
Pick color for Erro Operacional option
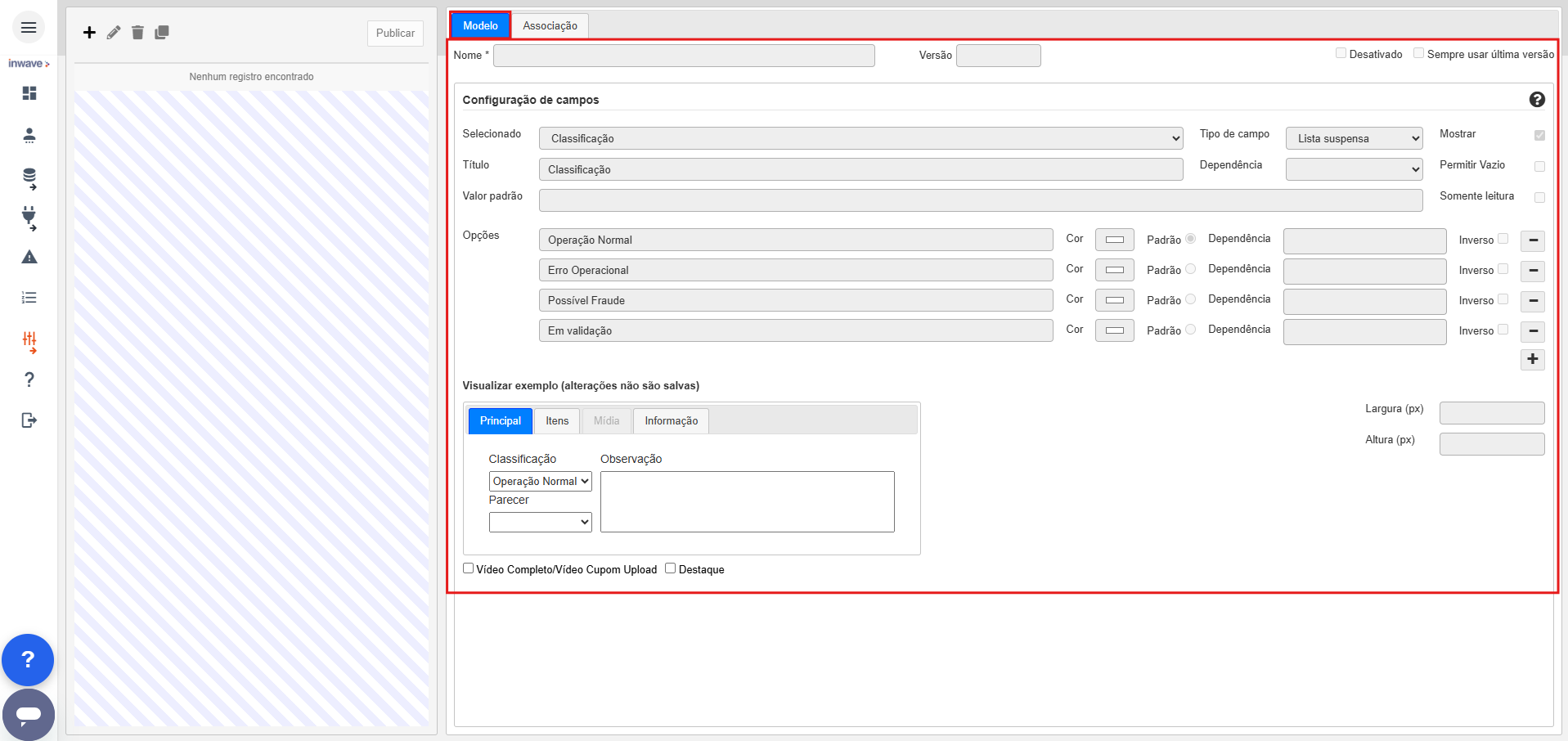point(1115,270)
